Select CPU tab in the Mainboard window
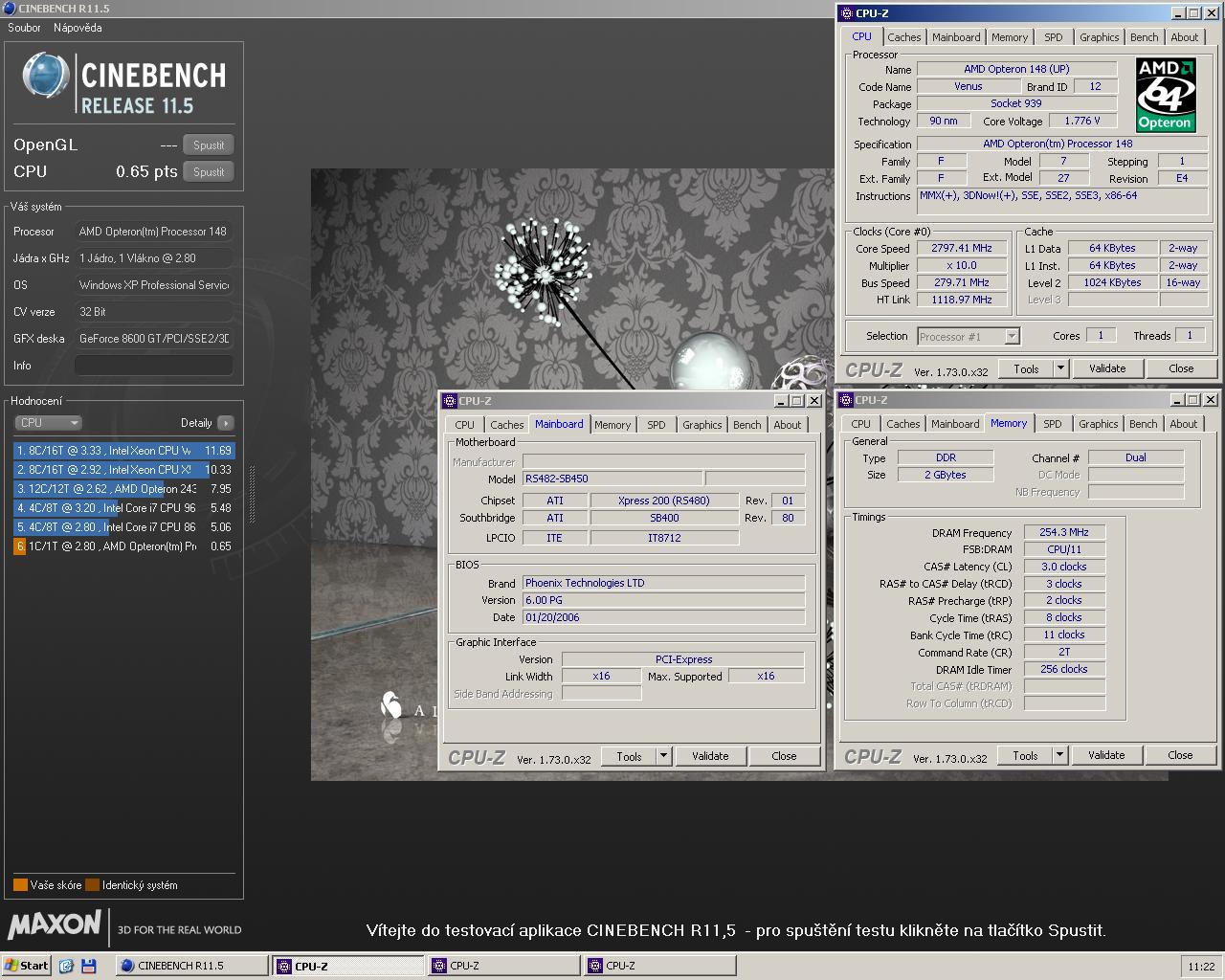The width and height of the screenshot is (1225, 980). (465, 425)
